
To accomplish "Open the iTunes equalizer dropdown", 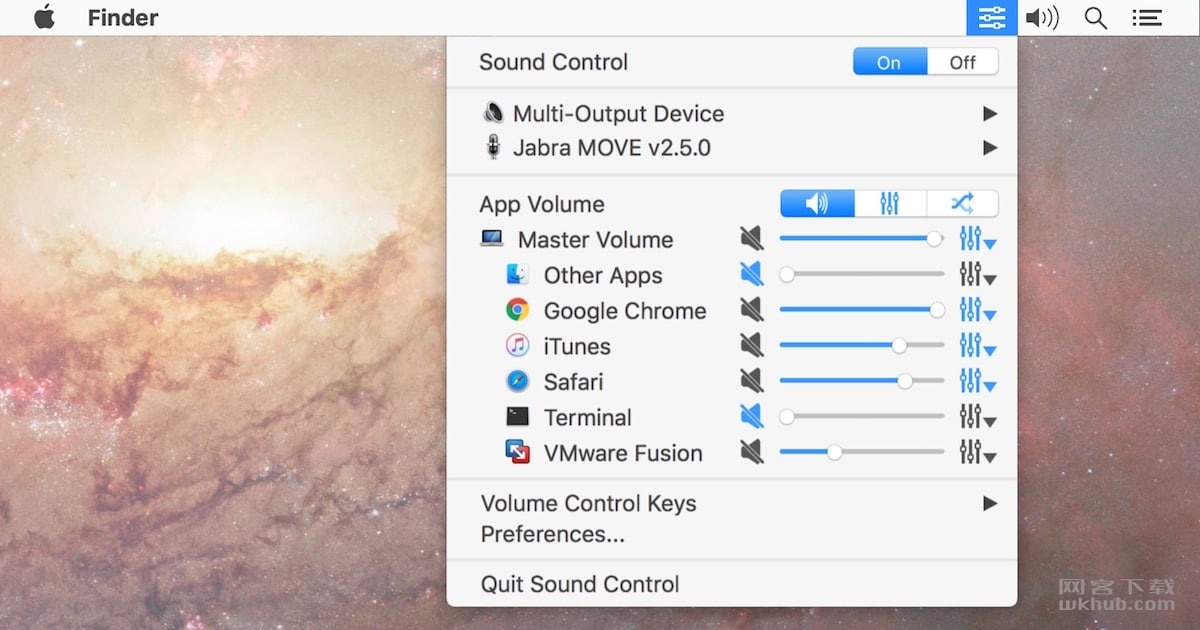I will coord(977,346).
